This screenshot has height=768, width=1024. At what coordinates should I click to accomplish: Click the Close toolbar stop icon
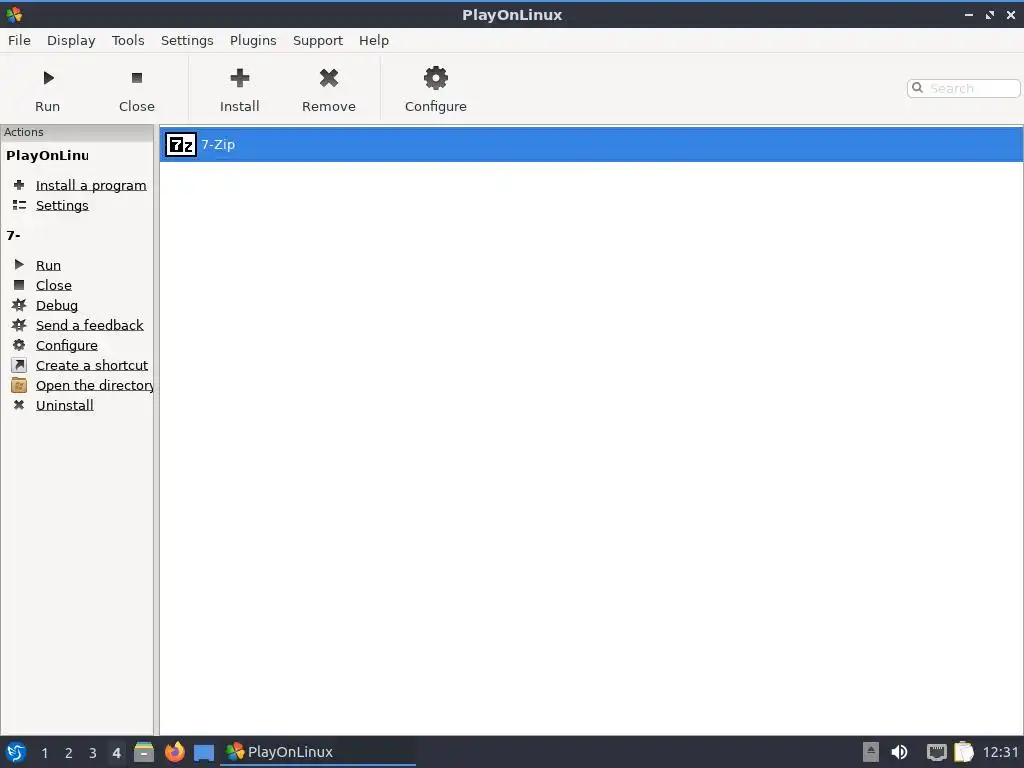pyautogui.click(x=136, y=78)
